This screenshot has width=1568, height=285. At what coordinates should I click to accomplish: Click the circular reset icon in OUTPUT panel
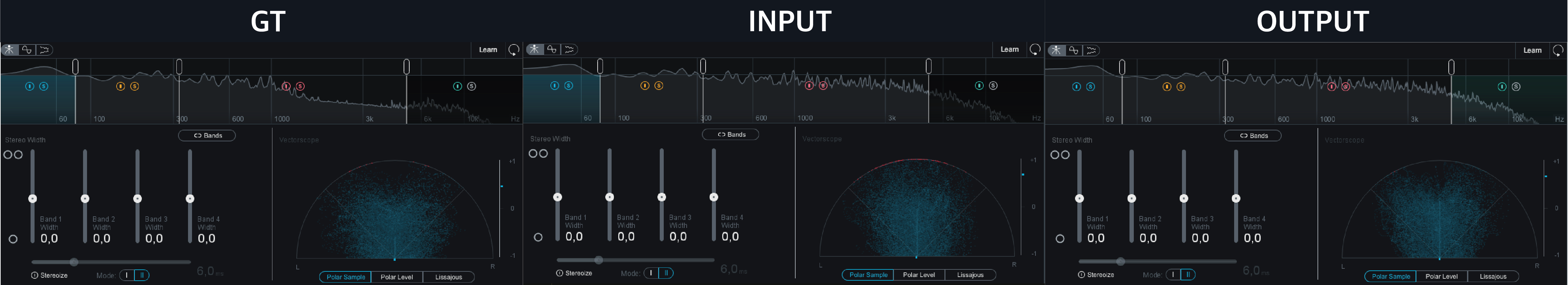pos(1558,50)
